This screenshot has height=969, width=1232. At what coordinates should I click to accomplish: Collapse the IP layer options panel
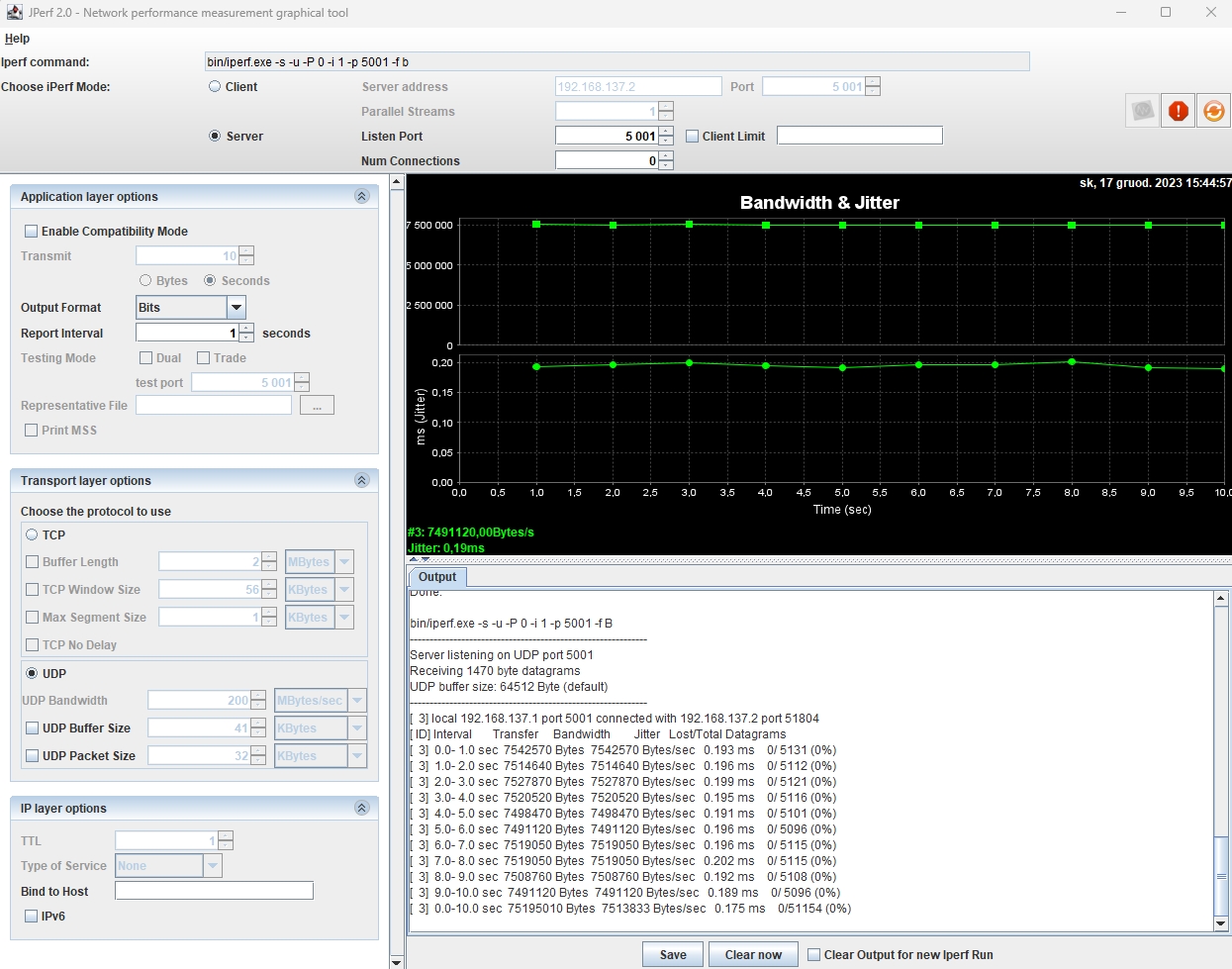click(361, 809)
